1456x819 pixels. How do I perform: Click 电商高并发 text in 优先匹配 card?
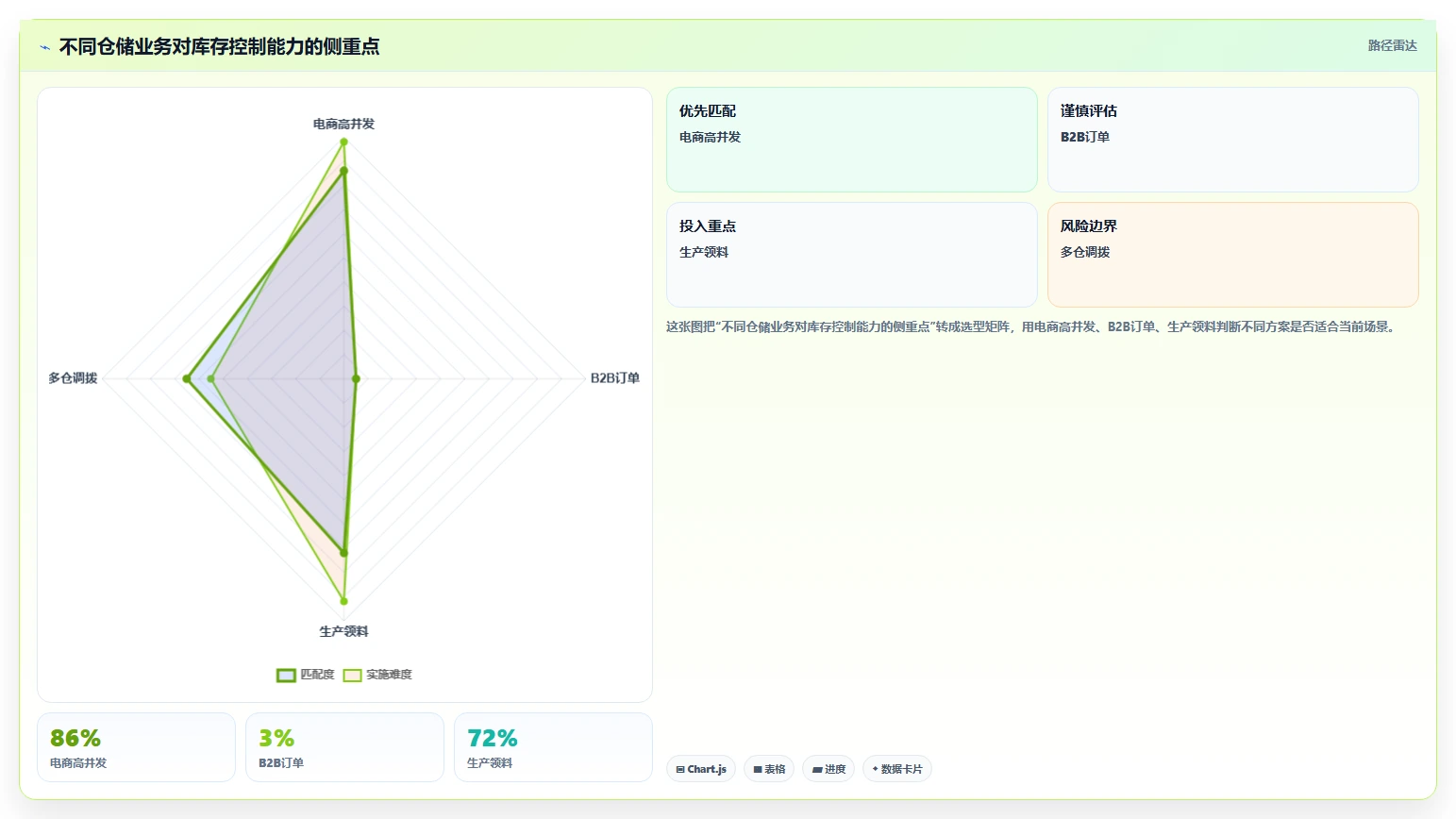pos(710,137)
